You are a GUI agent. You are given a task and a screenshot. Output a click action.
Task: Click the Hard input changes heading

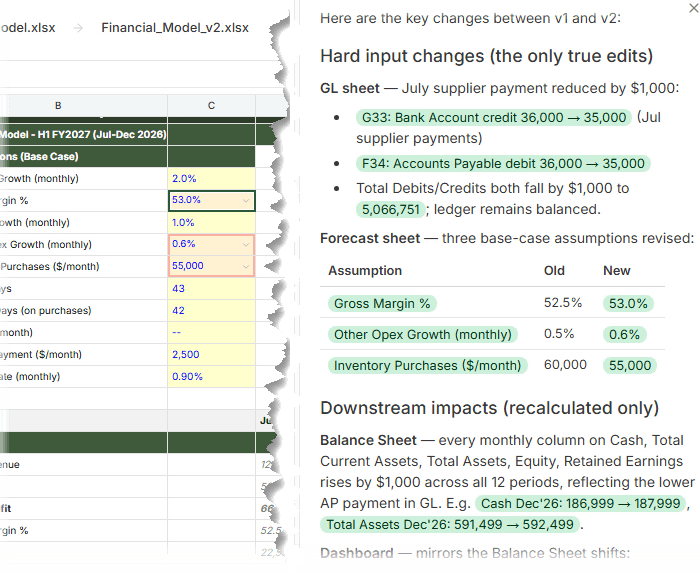click(x=487, y=56)
